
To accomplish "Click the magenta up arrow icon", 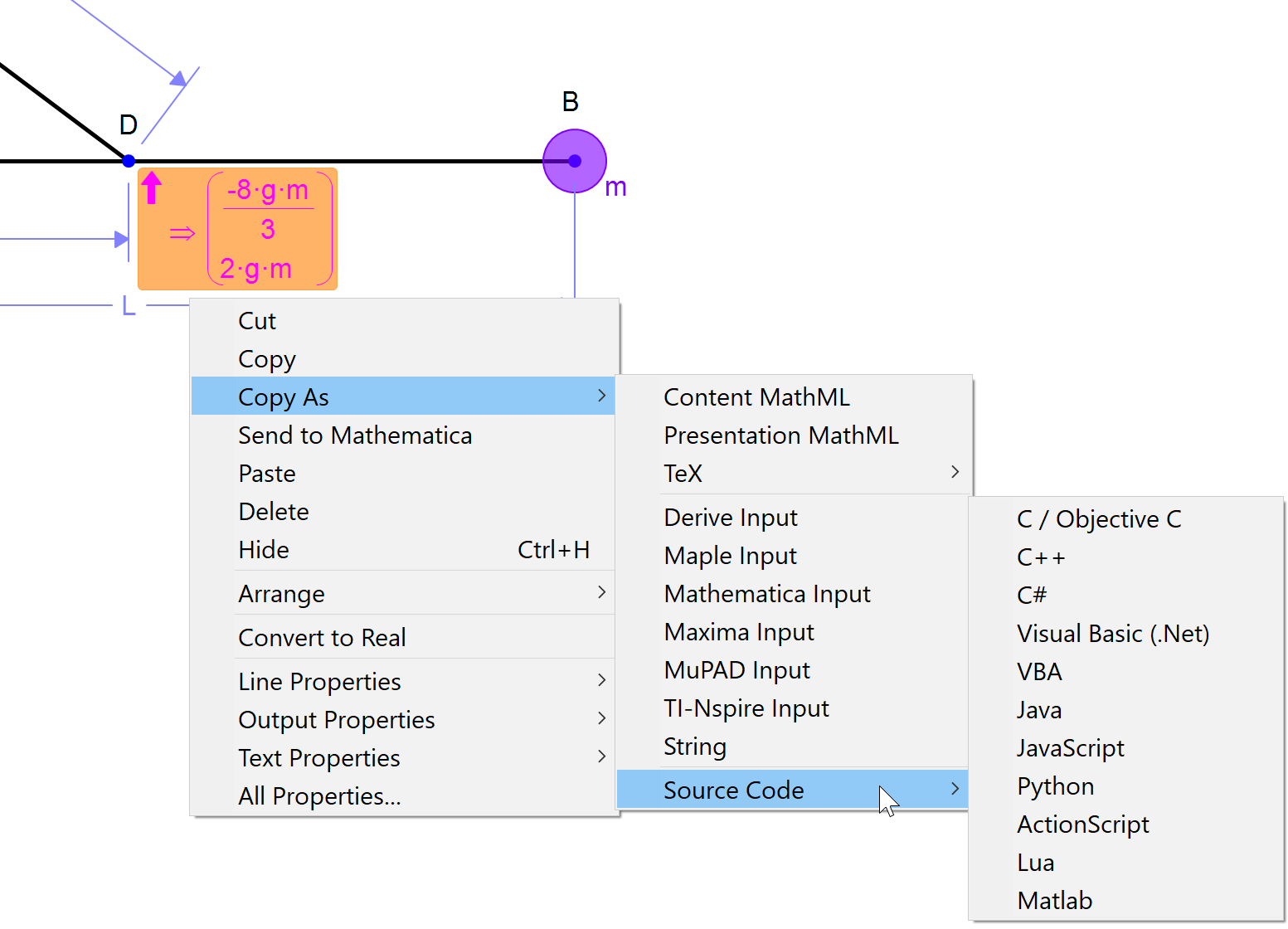I will pyautogui.click(x=151, y=187).
